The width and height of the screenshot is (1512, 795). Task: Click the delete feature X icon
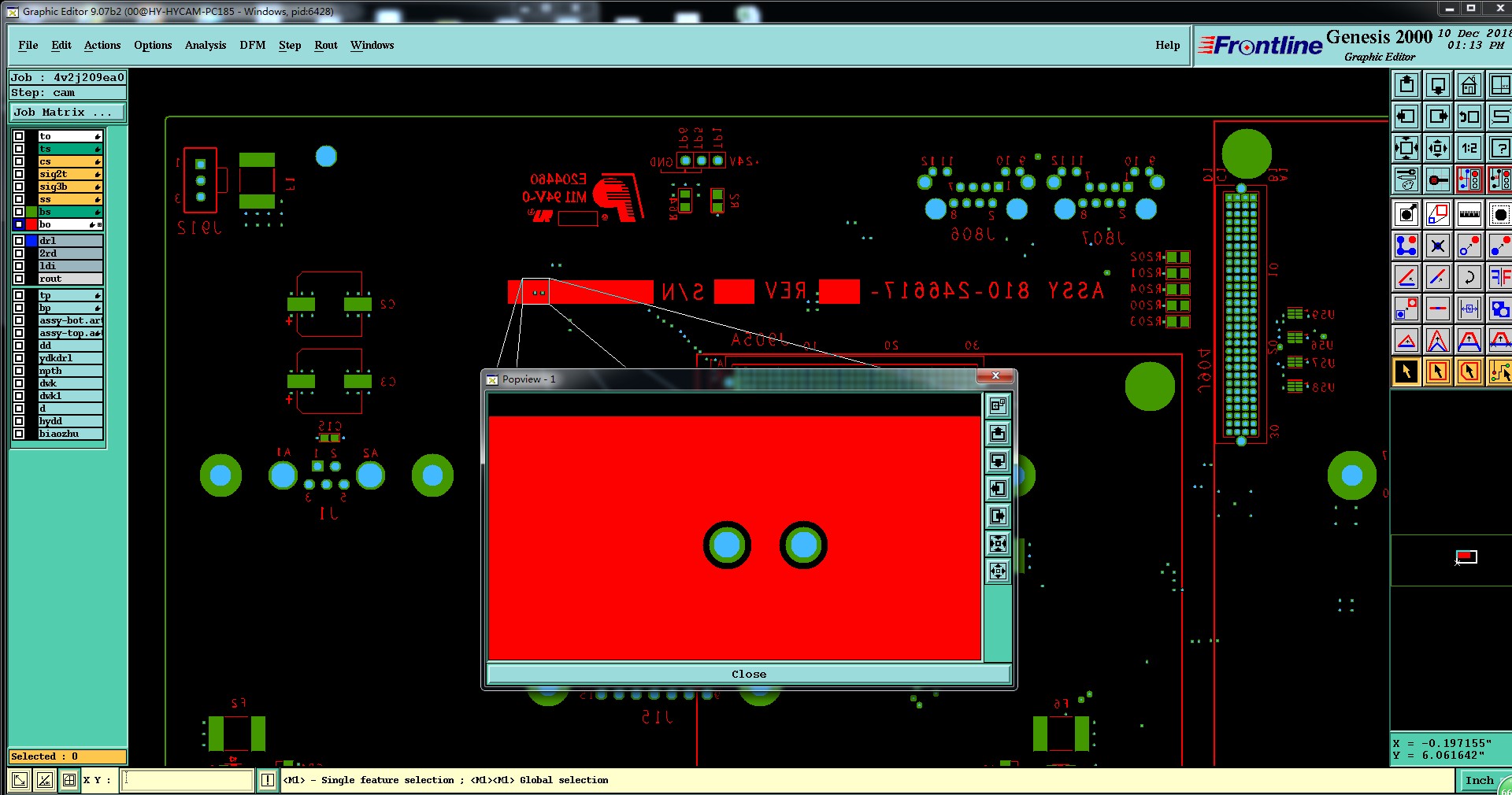[x=1438, y=246]
